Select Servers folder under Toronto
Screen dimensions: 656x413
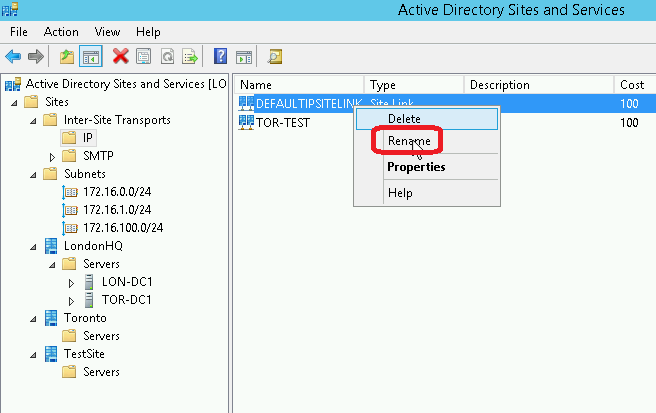point(101,336)
